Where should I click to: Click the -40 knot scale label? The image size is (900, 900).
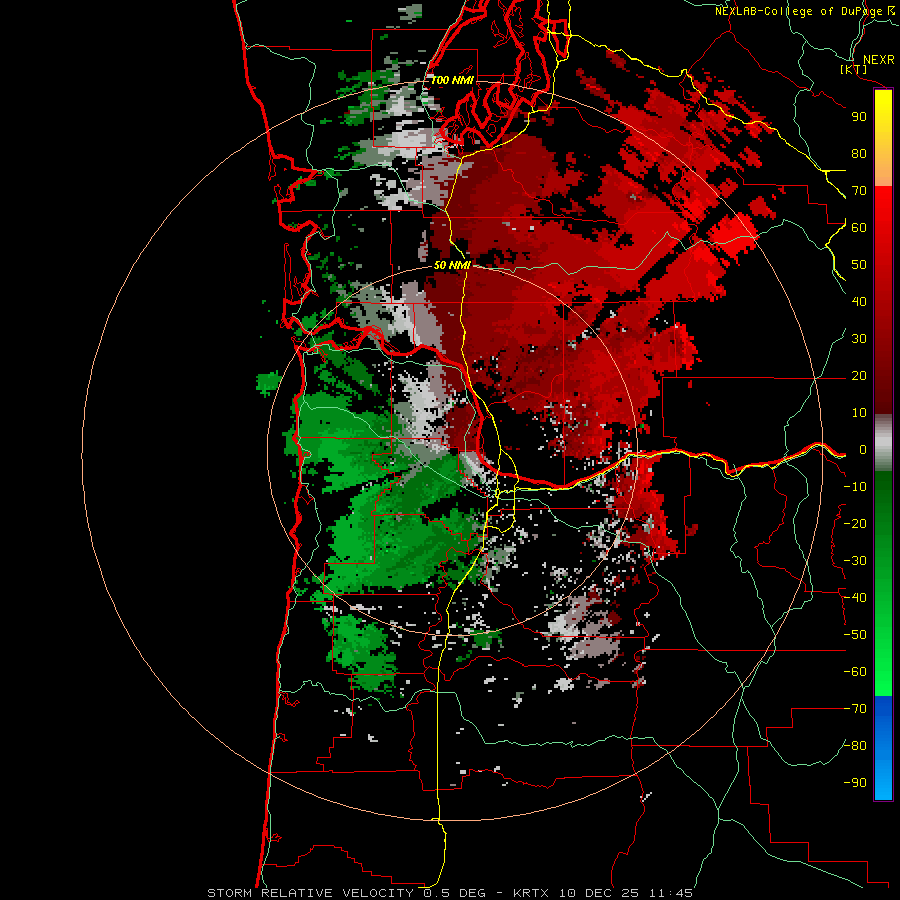[855, 598]
